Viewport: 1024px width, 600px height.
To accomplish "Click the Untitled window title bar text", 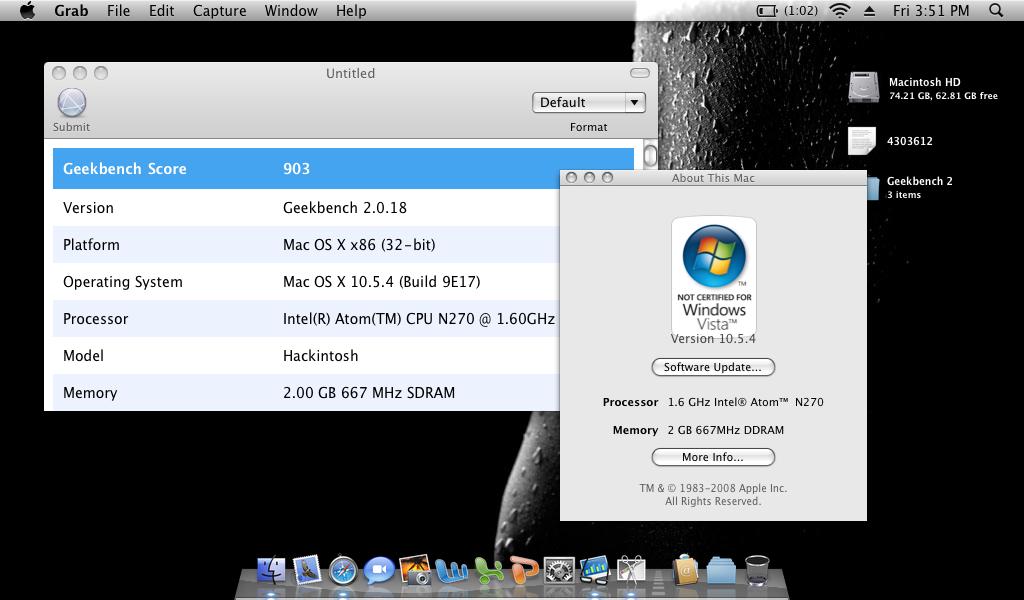I will (350, 73).
